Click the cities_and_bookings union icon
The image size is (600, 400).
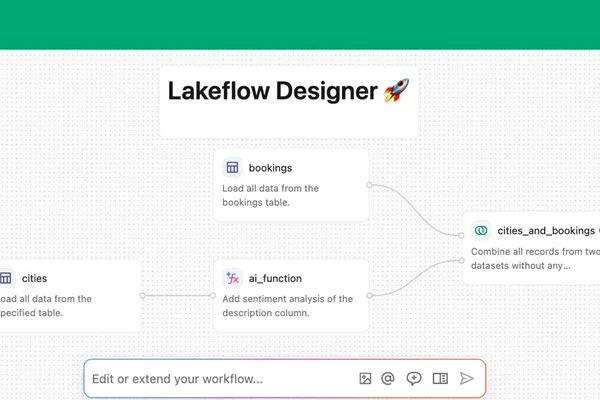click(481, 230)
